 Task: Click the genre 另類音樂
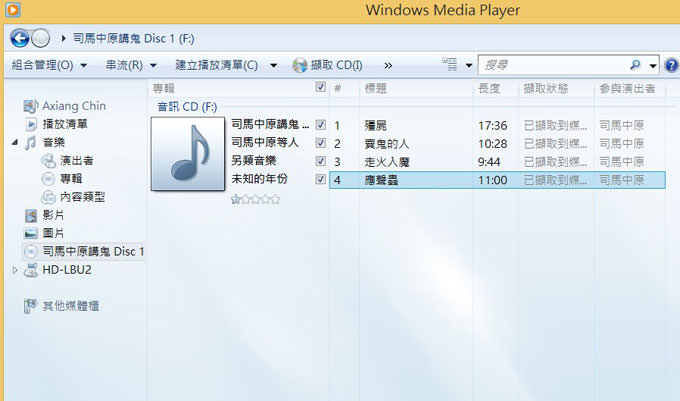(x=254, y=160)
